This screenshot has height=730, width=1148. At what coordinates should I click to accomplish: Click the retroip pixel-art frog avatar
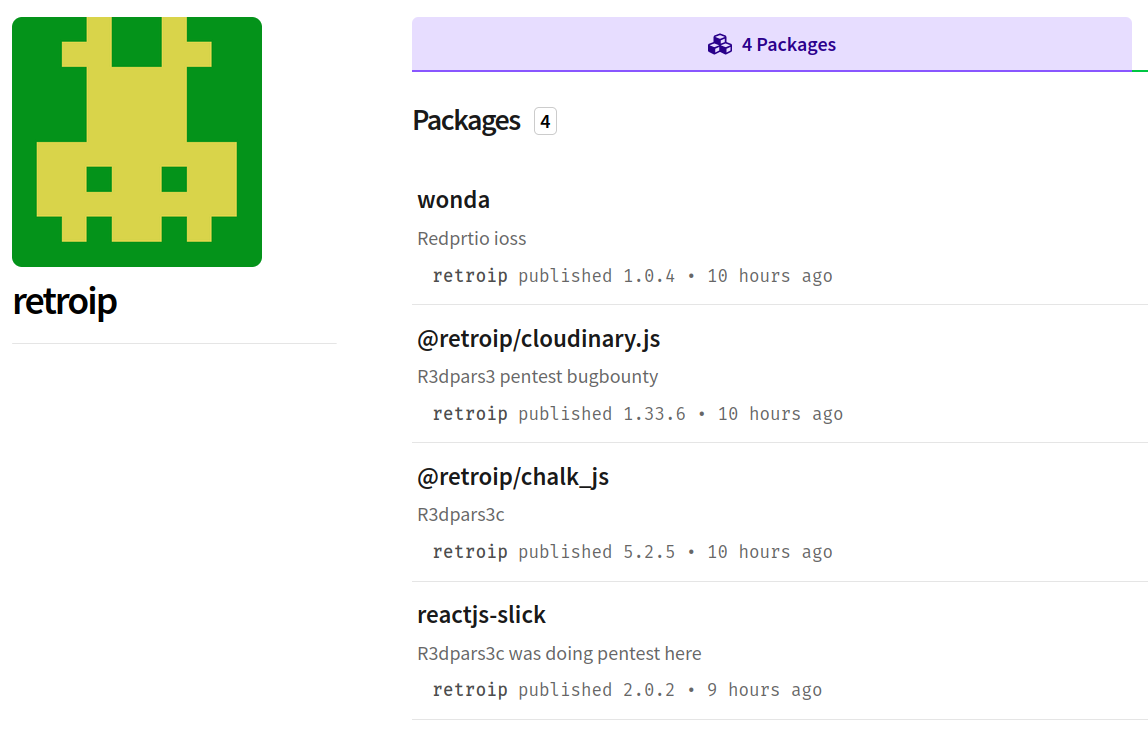tap(137, 141)
